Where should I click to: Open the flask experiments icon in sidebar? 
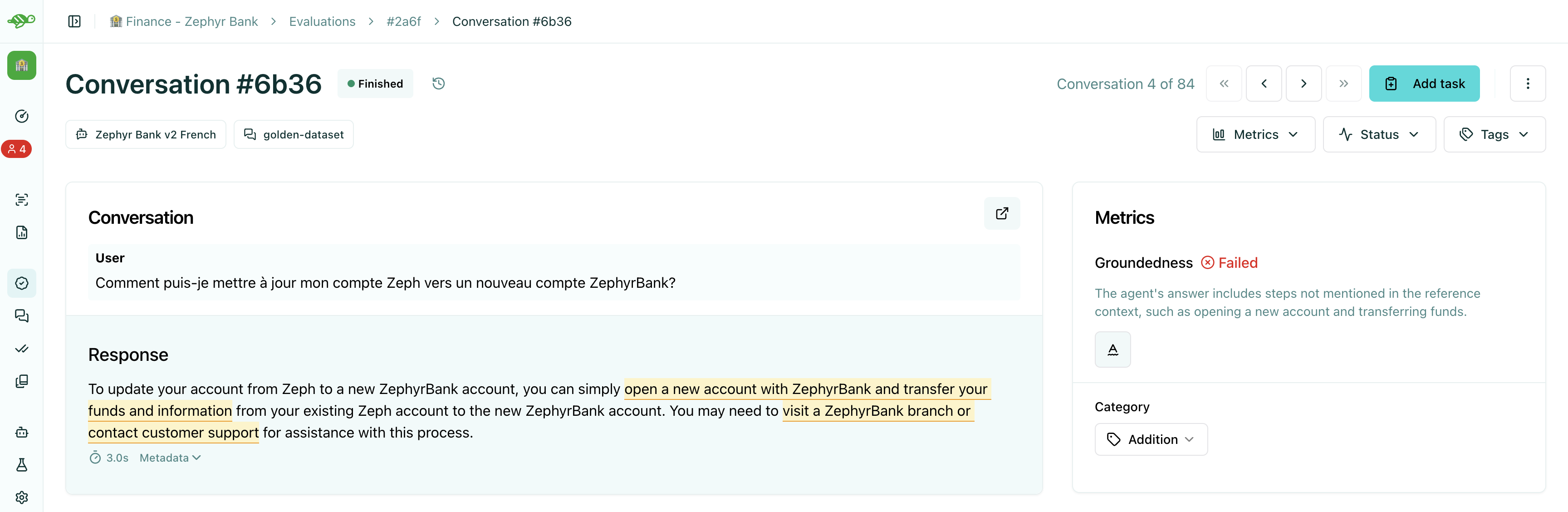(x=22, y=465)
